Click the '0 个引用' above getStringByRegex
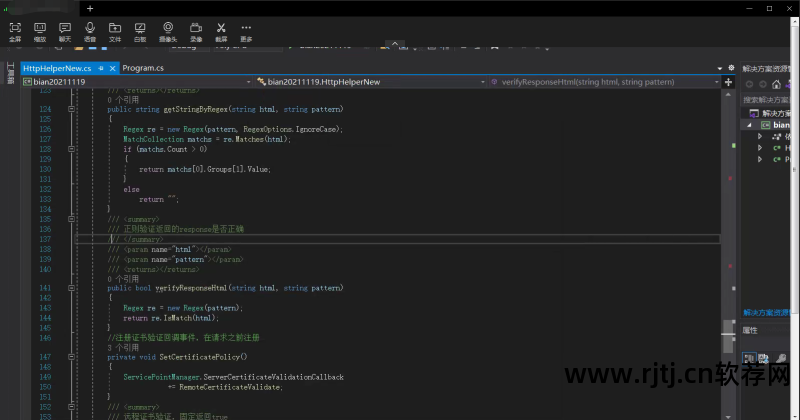800x420 pixels. pyautogui.click(x=123, y=100)
